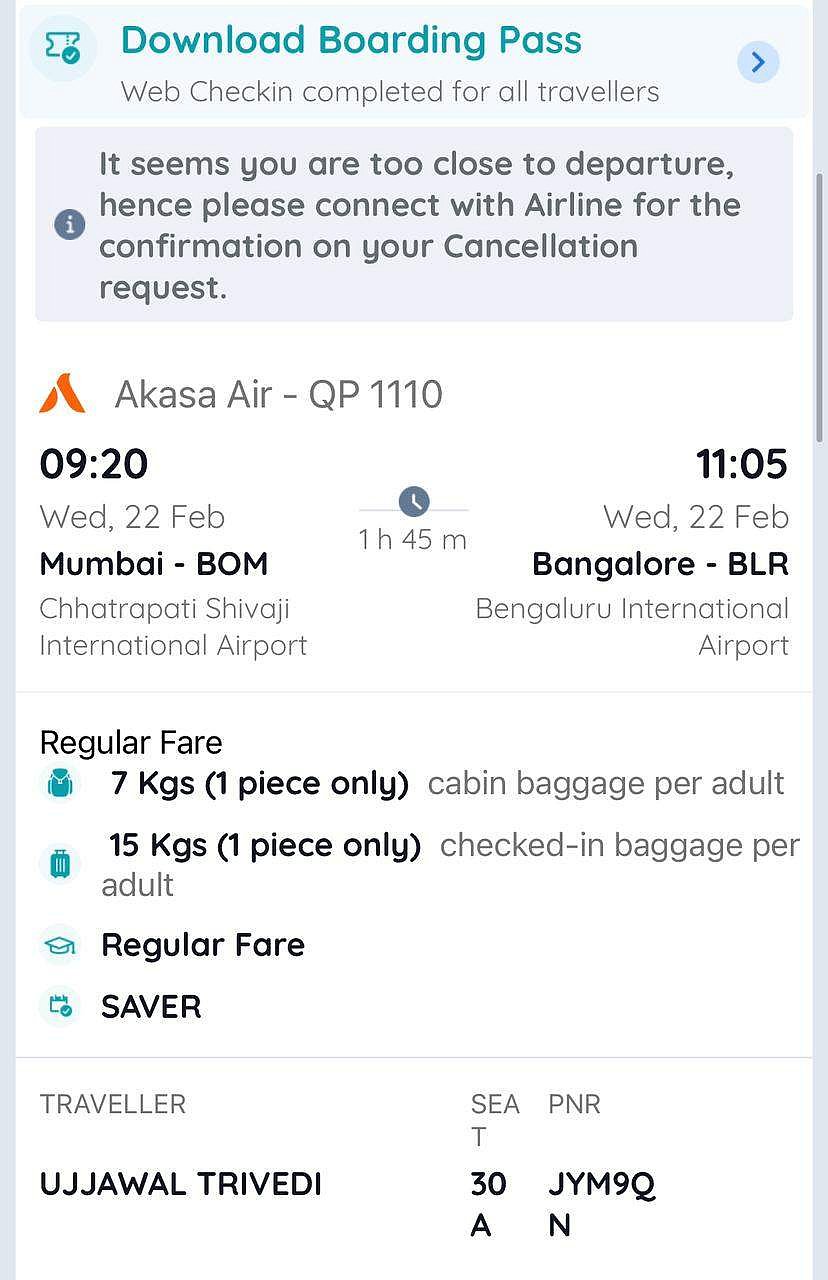Tap the SAVER calendar icon
The image size is (828, 1280).
(60, 1006)
